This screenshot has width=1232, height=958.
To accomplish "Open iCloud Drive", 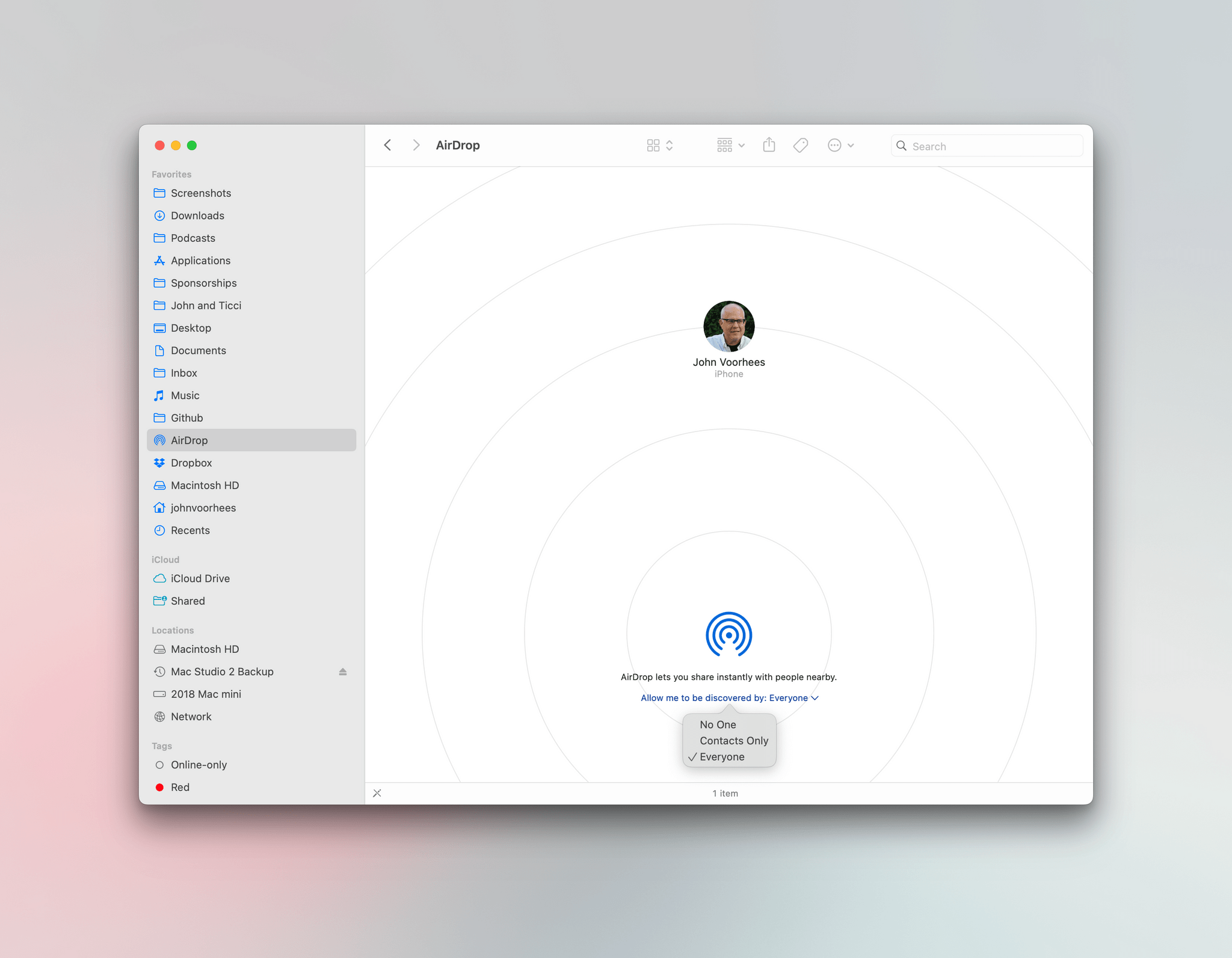I will (x=251, y=578).
